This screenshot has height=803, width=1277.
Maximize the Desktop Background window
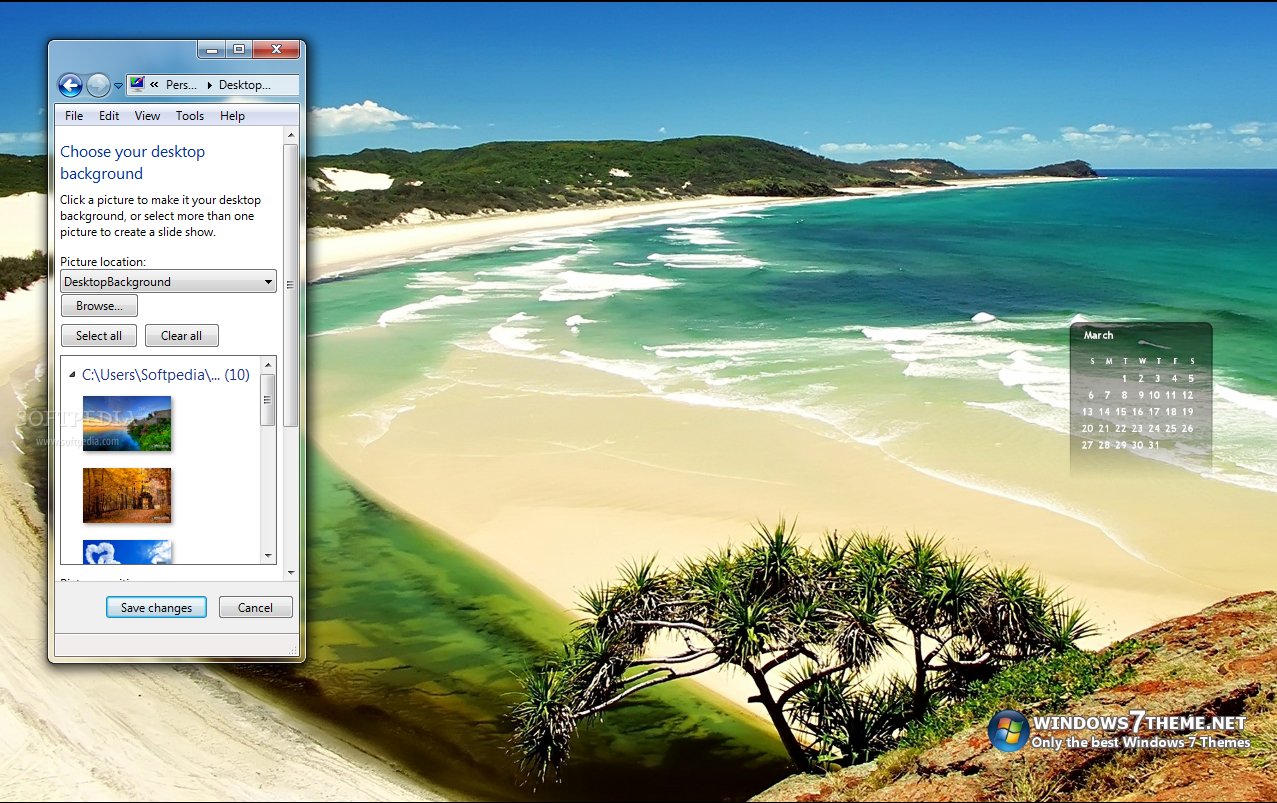pos(239,49)
